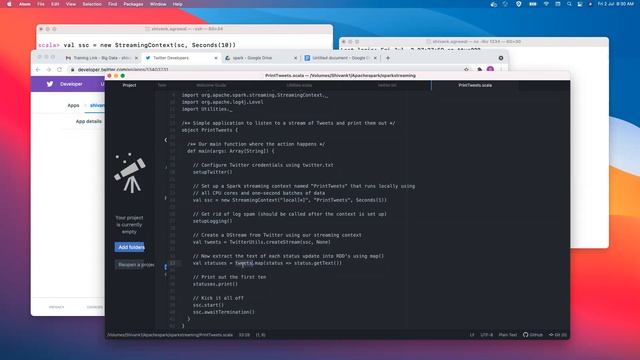Viewport: 640px width, 360px height.
Task: Open Apps breadcrumb on Twitter page
Action: coord(73,105)
